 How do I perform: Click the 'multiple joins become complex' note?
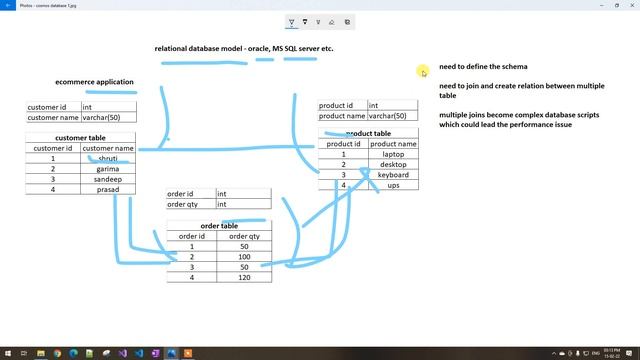click(x=519, y=120)
